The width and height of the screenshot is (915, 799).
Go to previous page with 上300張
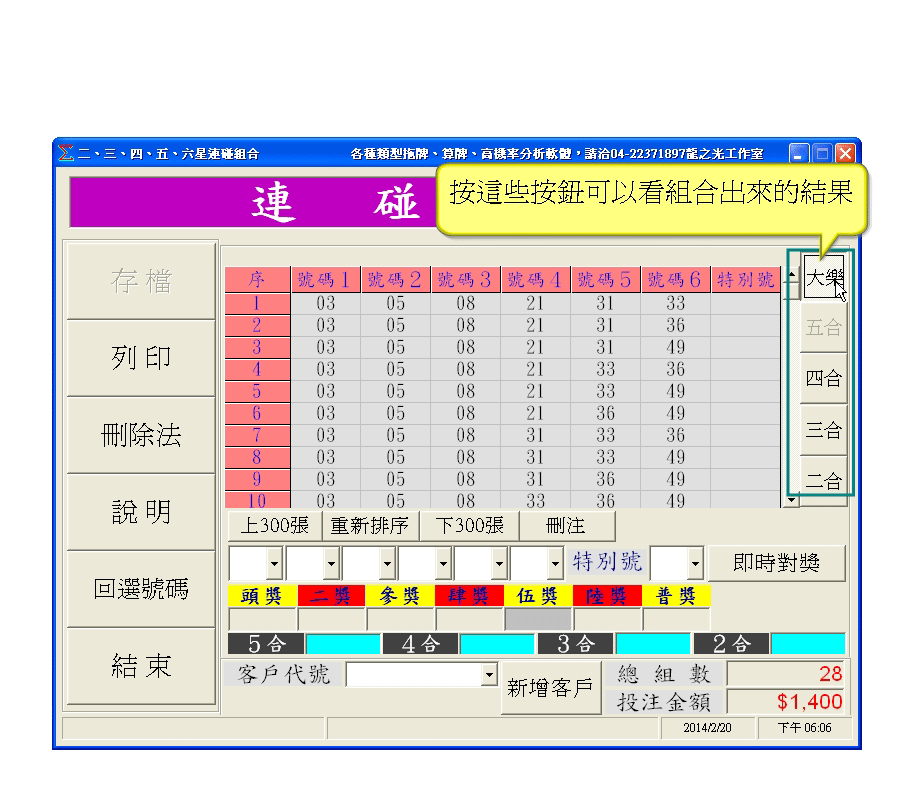tap(275, 526)
